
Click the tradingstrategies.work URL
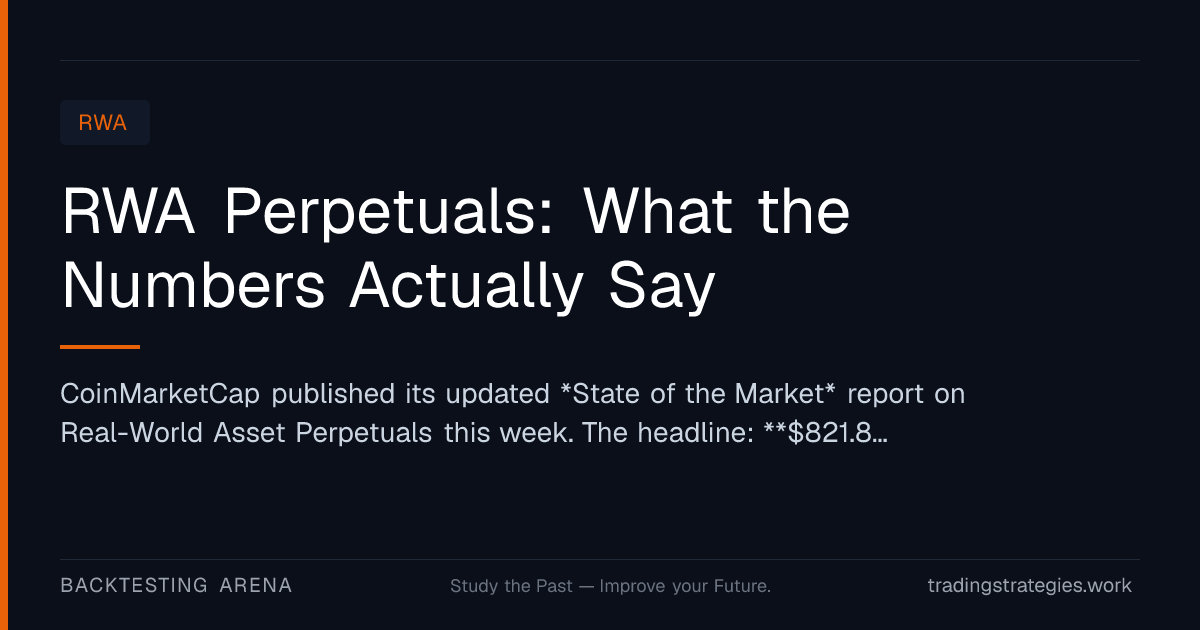(1030, 586)
